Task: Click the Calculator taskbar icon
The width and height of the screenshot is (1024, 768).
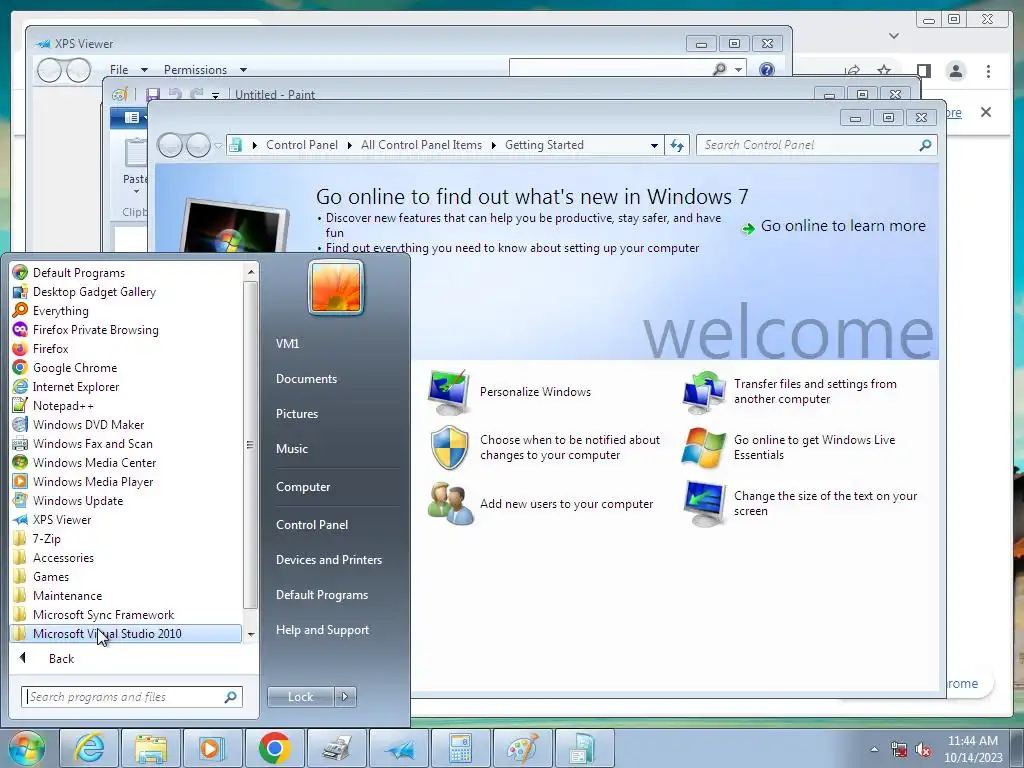Action: [460, 748]
